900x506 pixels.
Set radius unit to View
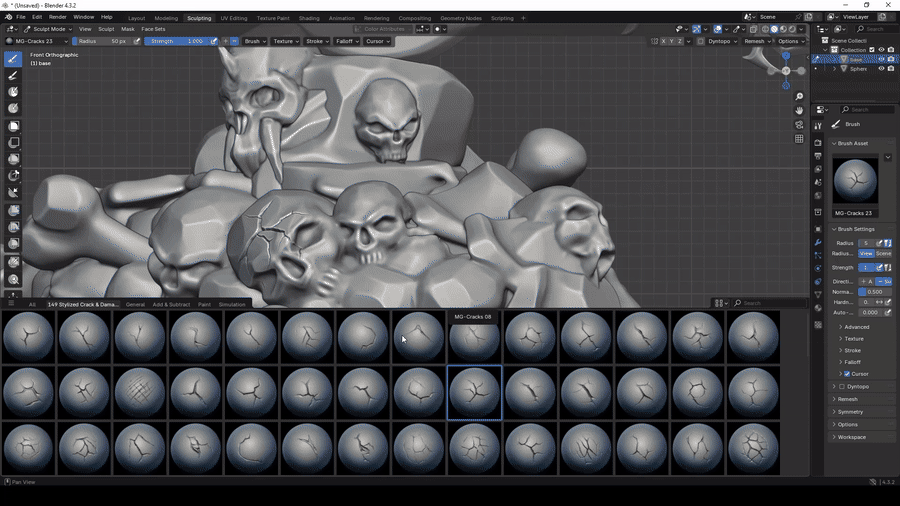866,254
